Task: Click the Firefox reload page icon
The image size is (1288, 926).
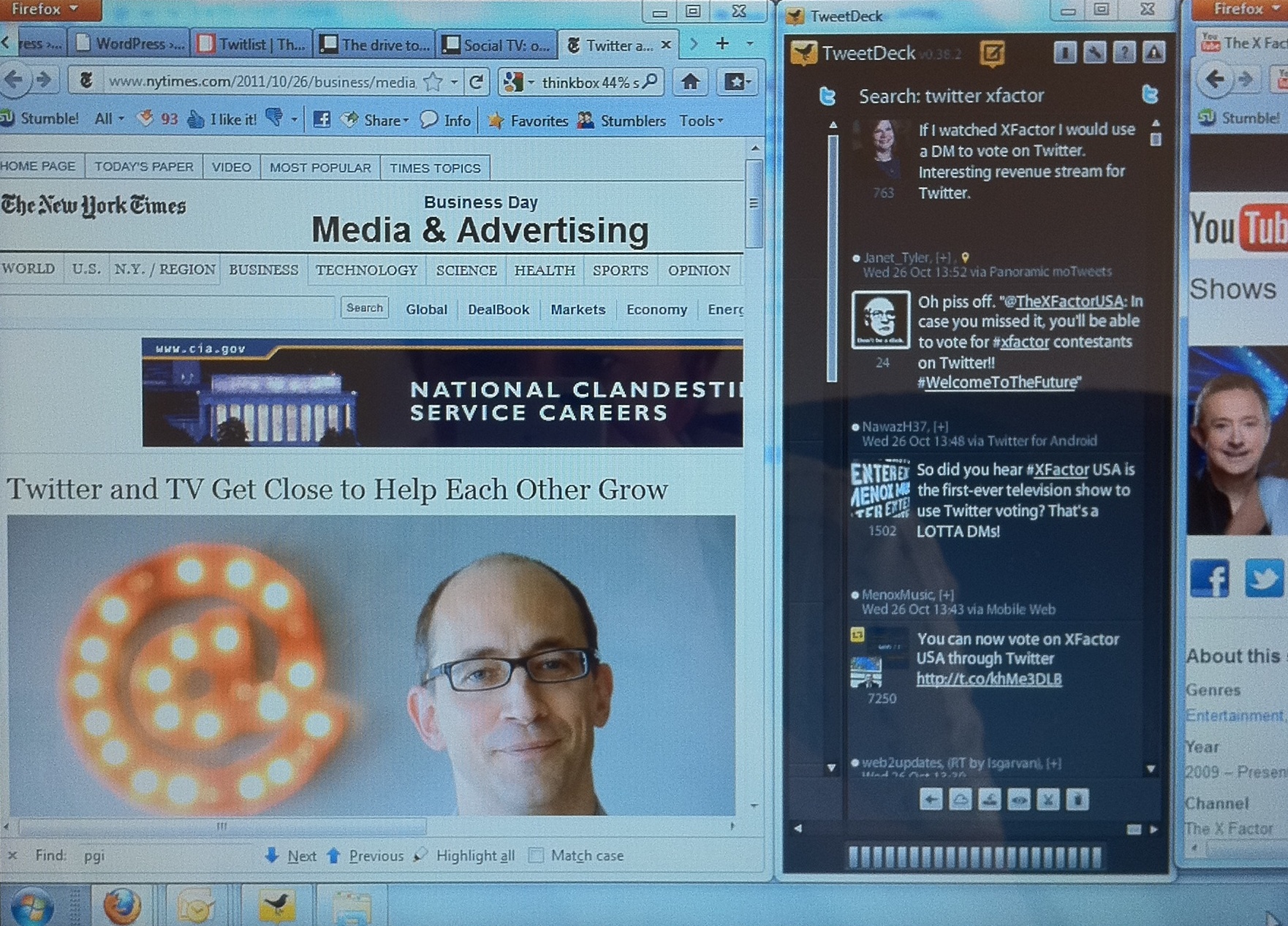Action: (477, 82)
